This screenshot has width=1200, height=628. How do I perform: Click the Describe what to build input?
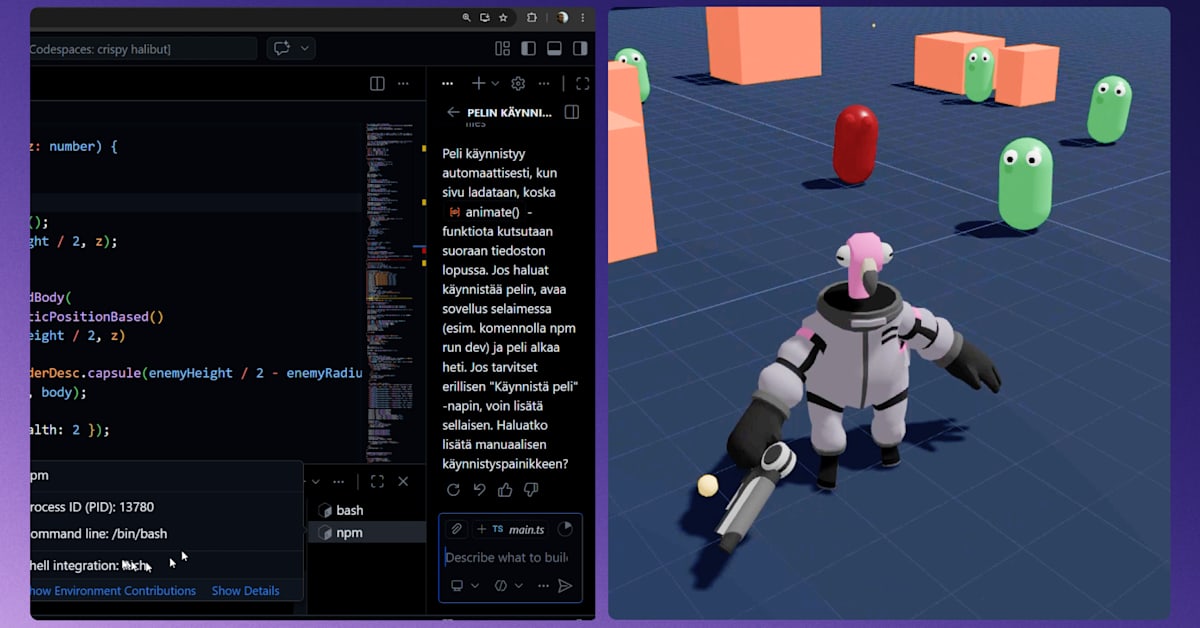coord(506,558)
